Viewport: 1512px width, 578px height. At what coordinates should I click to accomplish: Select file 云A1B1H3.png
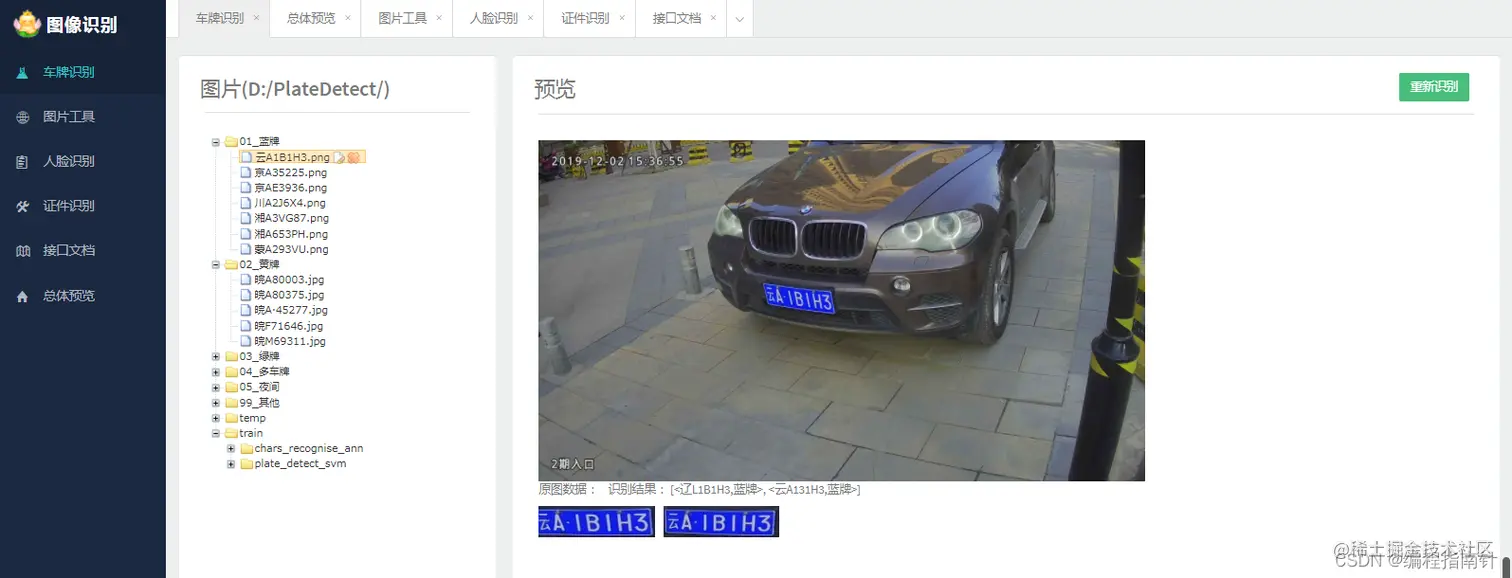tap(292, 157)
